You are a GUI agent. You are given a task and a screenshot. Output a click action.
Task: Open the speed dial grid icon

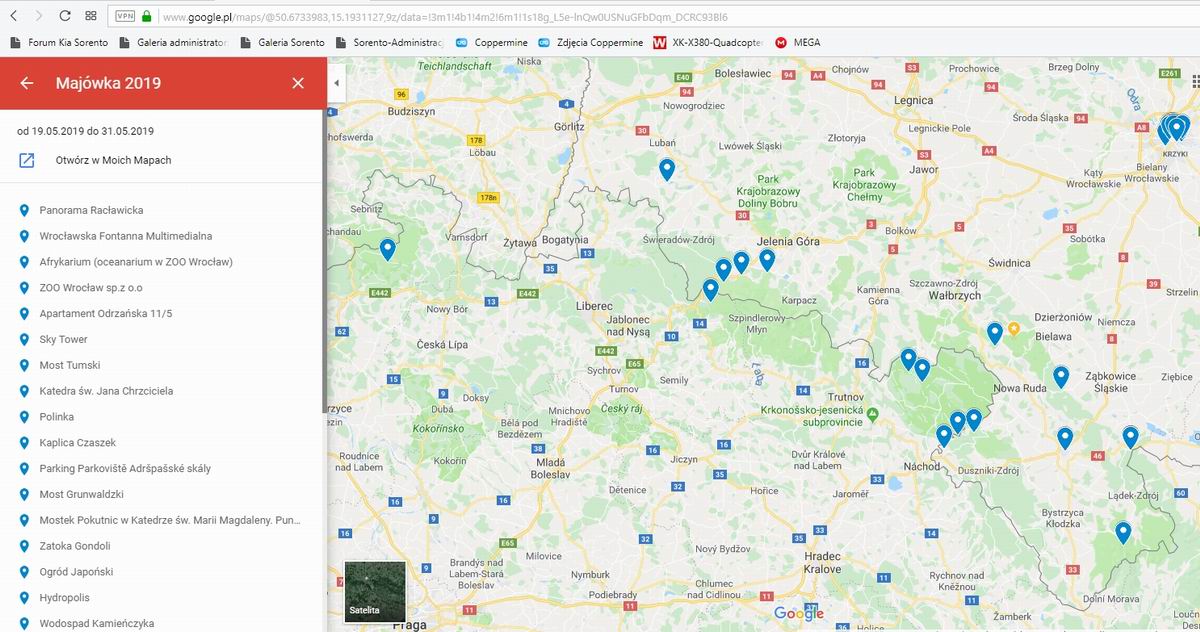point(91,16)
